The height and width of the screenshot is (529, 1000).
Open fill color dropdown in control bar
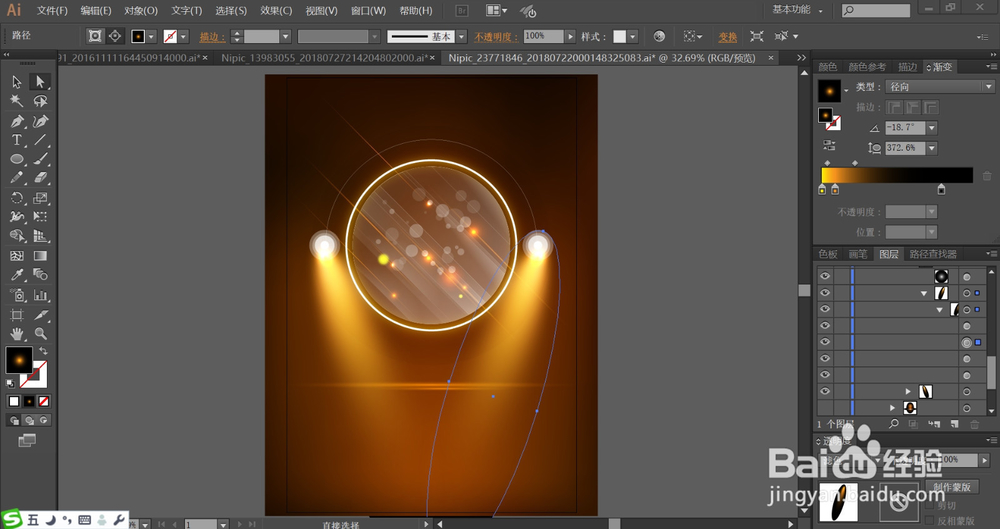(152, 37)
